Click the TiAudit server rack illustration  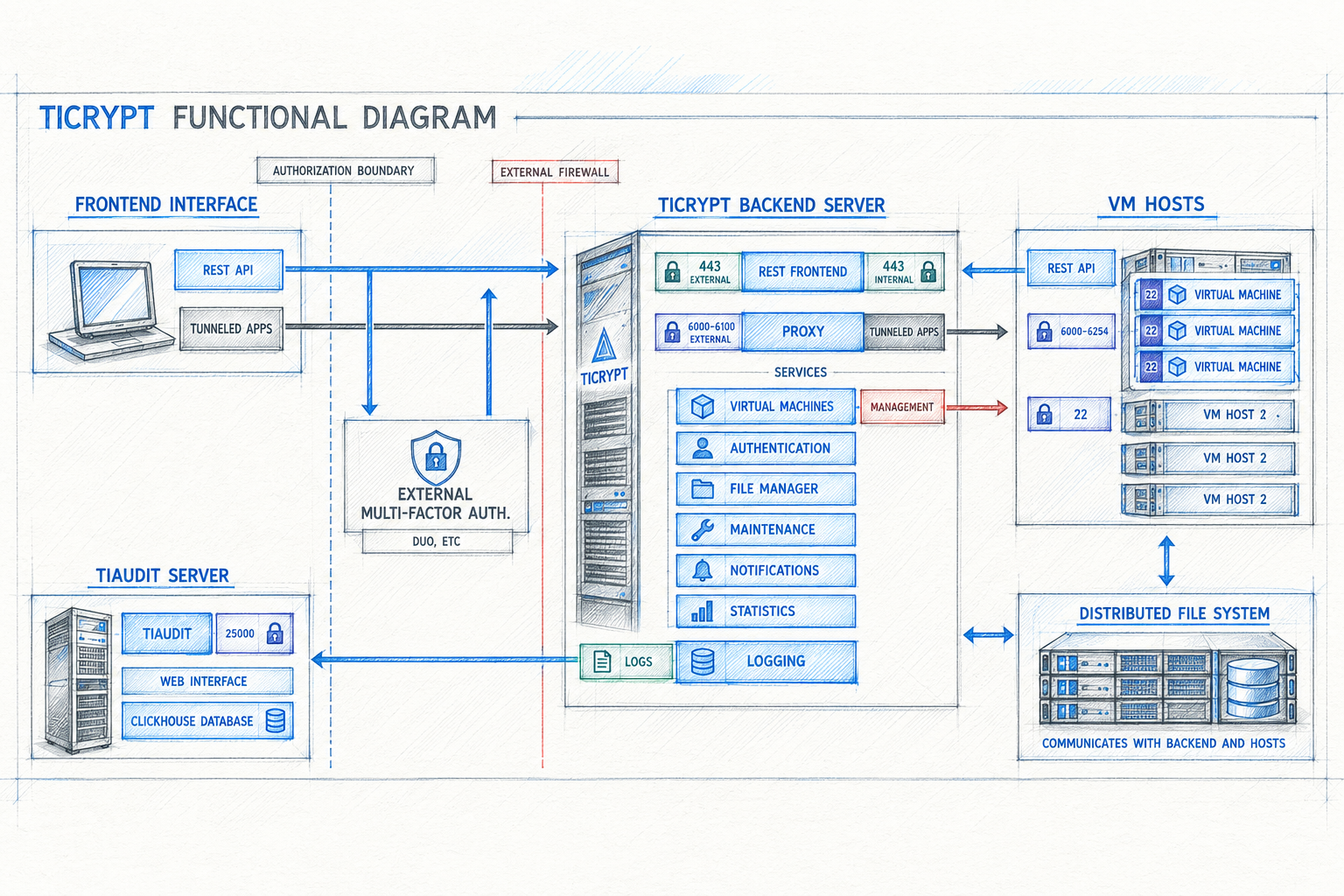click(77, 681)
